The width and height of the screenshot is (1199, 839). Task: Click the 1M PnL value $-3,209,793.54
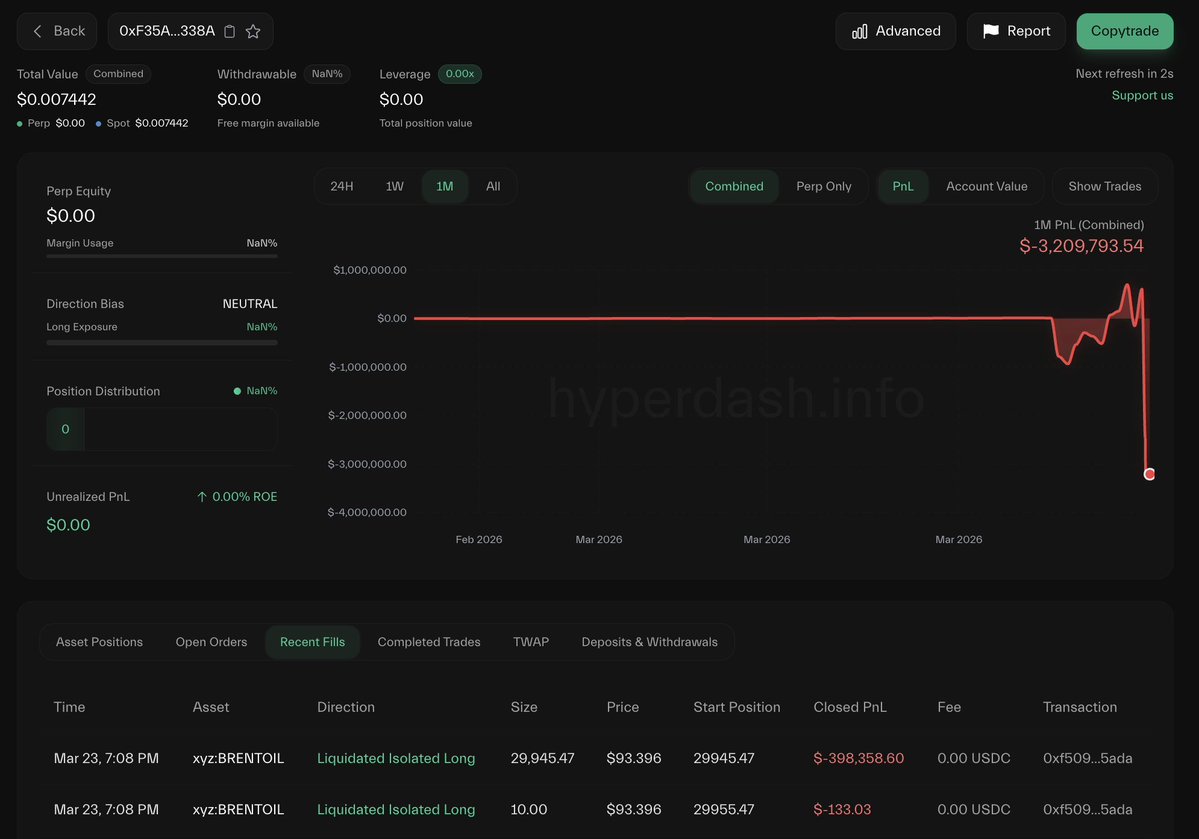click(1081, 246)
